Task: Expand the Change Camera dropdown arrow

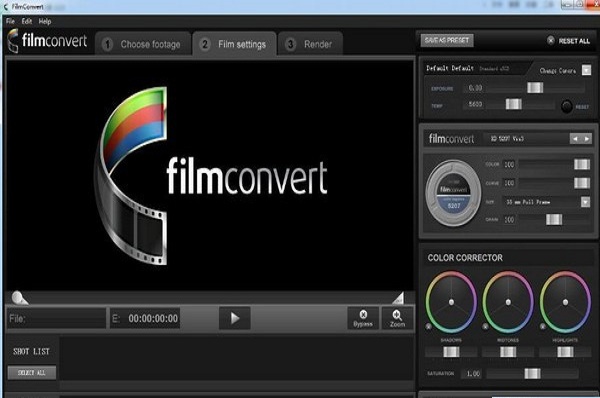Action: 586,70
